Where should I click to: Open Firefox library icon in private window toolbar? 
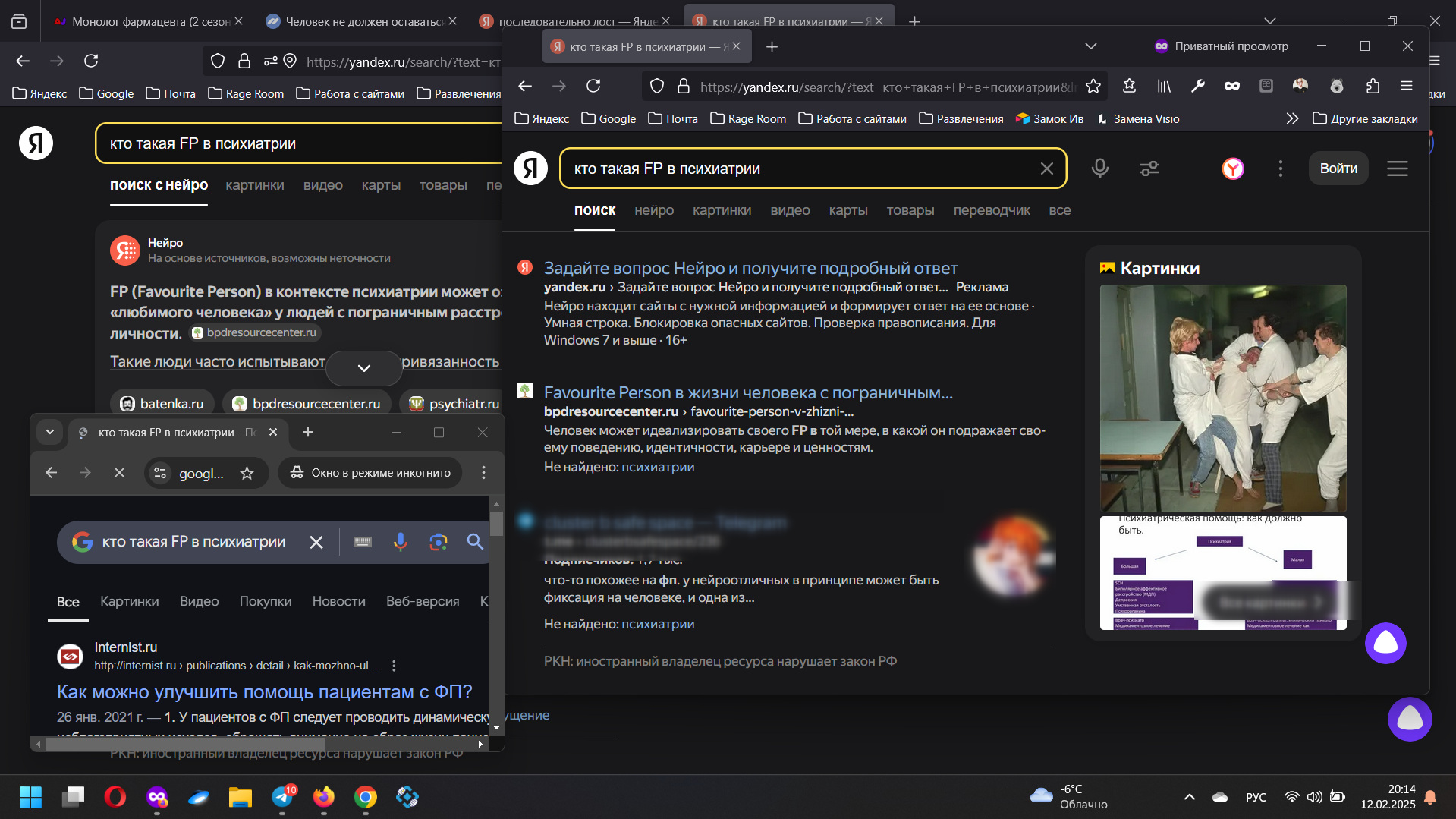pos(1164,87)
